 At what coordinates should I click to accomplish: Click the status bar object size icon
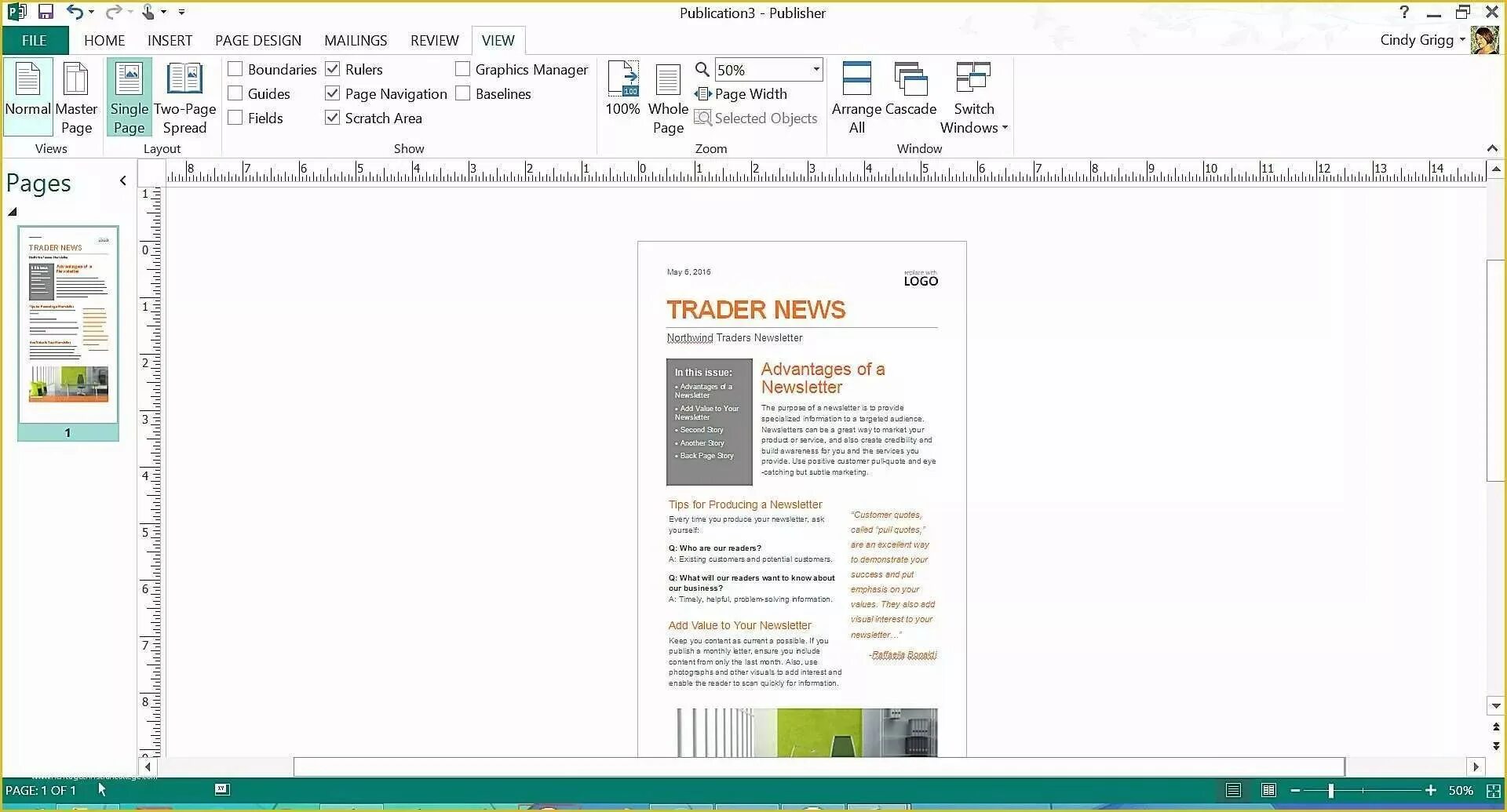tap(222, 789)
